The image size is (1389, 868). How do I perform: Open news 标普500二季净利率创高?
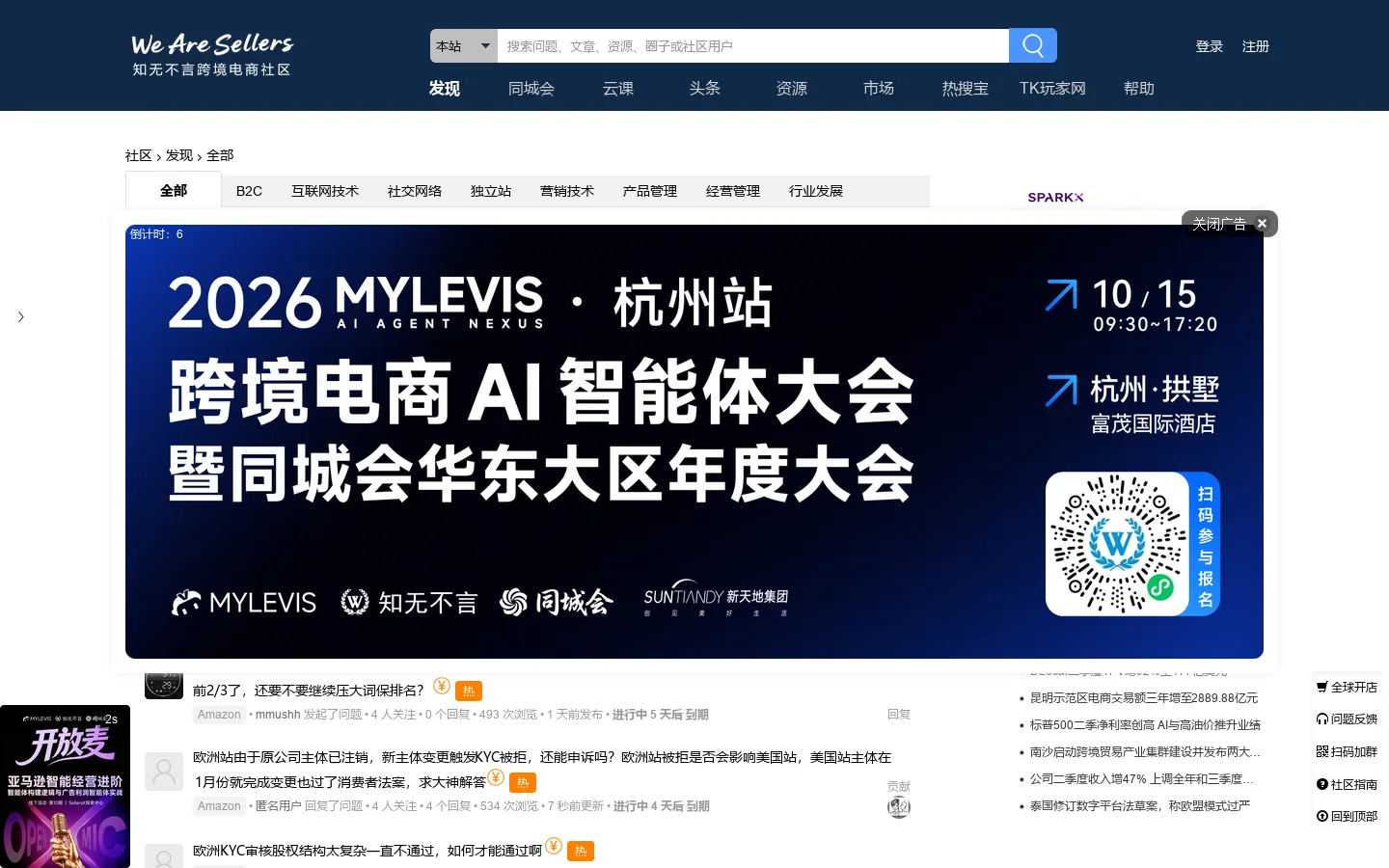click(1145, 725)
